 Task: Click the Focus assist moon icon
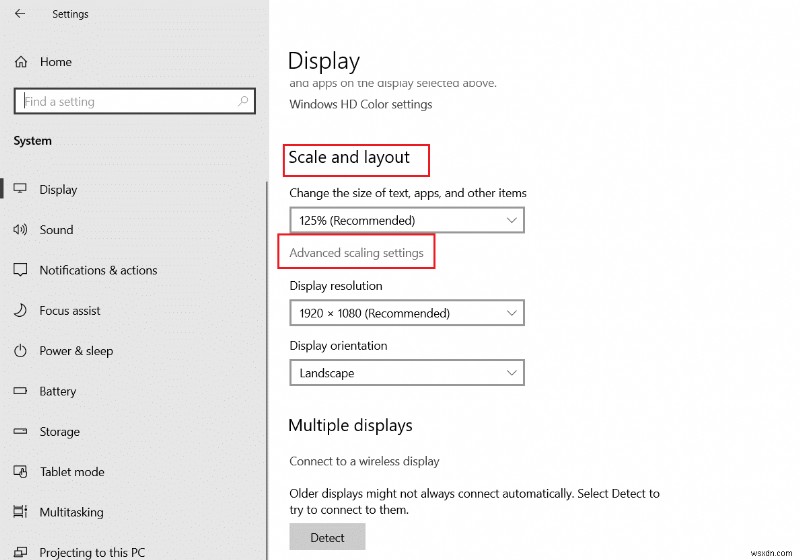click(20, 310)
